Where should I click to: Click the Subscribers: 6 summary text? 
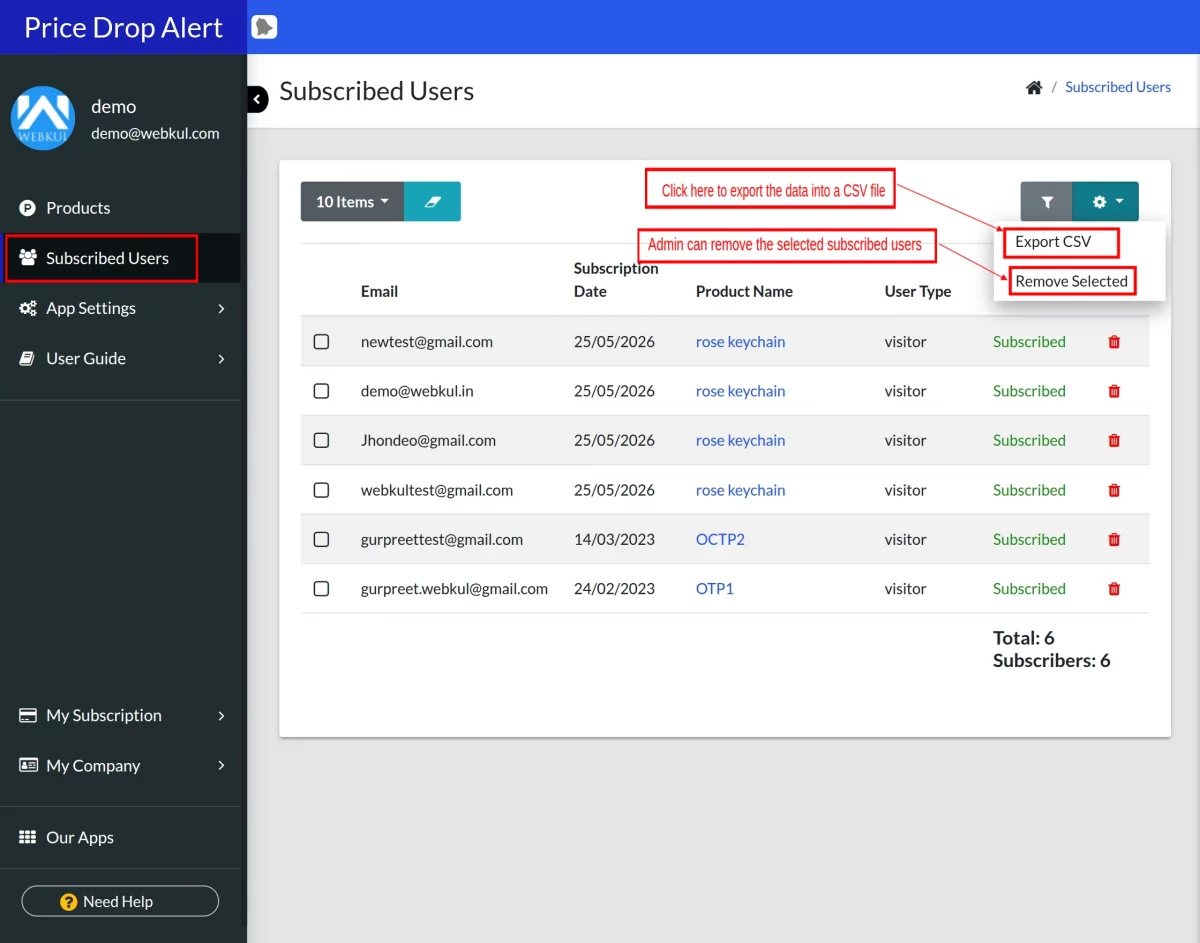pyautogui.click(x=1051, y=661)
